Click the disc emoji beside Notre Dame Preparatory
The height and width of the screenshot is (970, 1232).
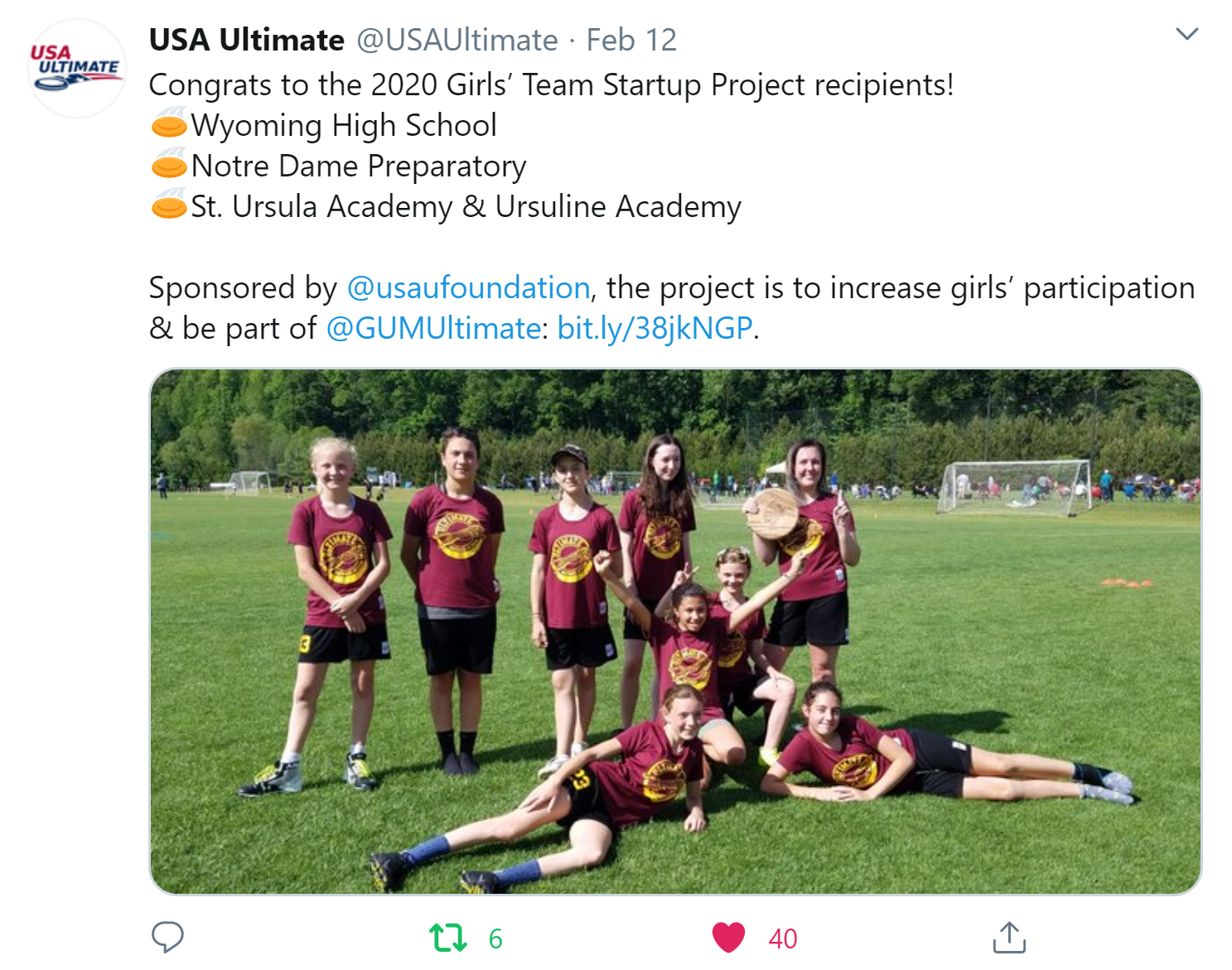pyautogui.click(x=169, y=164)
